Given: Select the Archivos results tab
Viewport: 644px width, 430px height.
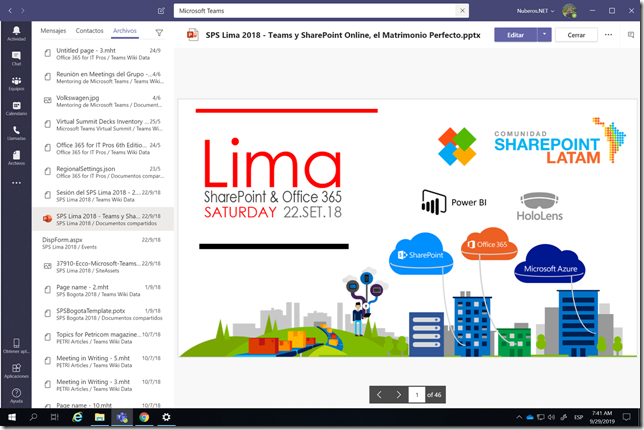Looking at the screenshot, I should 125,31.
